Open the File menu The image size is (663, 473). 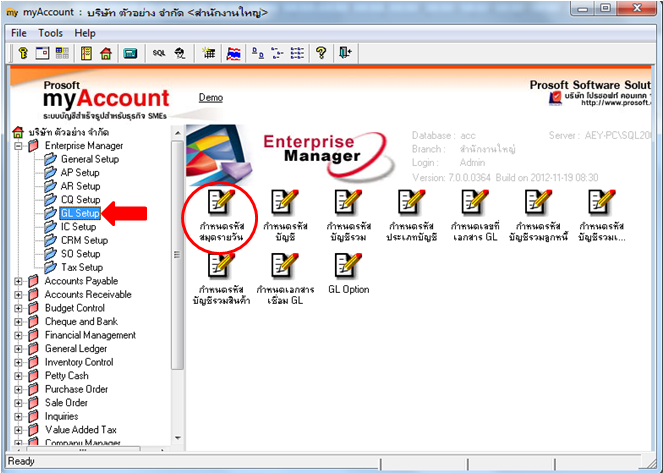19,33
